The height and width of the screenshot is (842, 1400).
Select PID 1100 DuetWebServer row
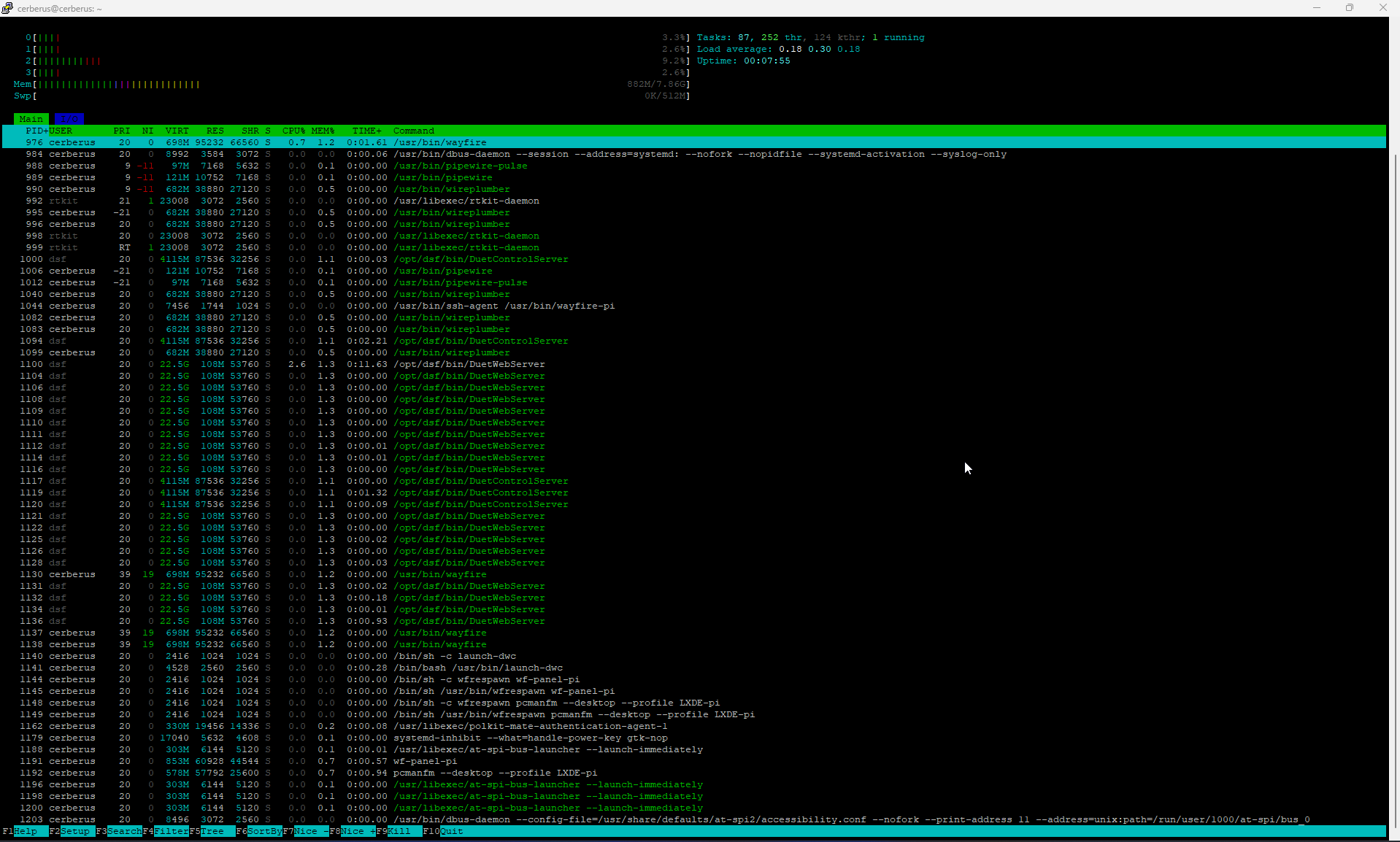[693, 364]
